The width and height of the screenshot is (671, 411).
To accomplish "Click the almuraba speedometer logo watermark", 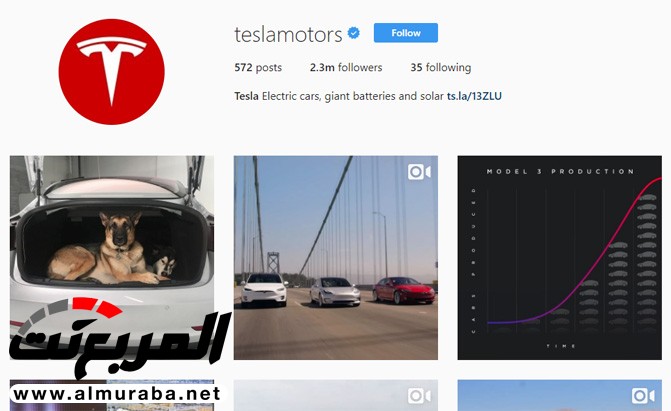I will click(118, 336).
